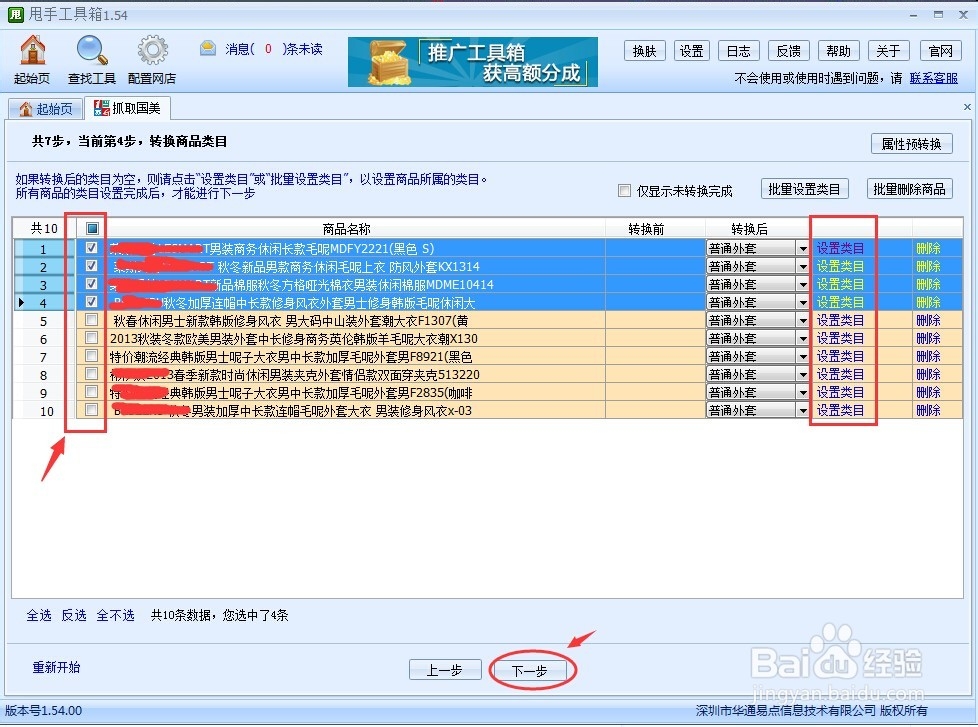Go to the 起始页 tab
Viewport: 978px width, 727px height.
45,107
